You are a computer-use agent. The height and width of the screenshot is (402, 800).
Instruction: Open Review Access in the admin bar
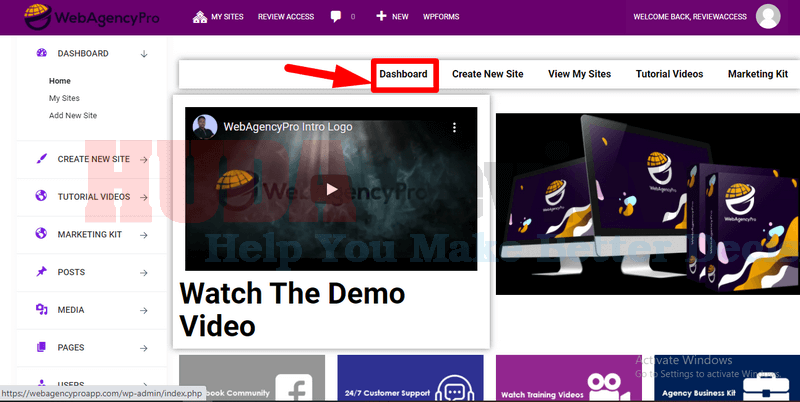(286, 17)
